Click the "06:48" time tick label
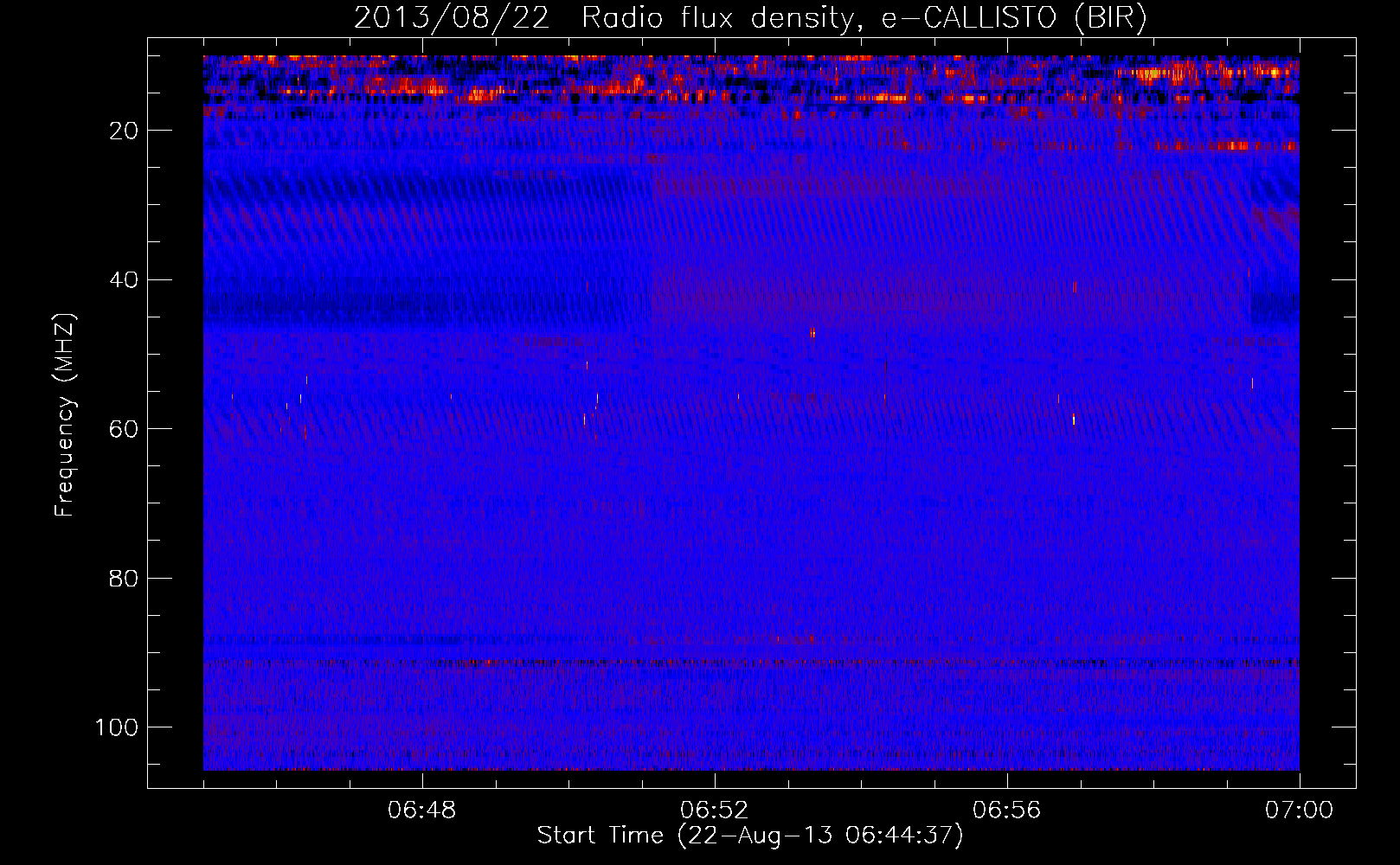Image resolution: width=1400 pixels, height=865 pixels. click(x=422, y=811)
